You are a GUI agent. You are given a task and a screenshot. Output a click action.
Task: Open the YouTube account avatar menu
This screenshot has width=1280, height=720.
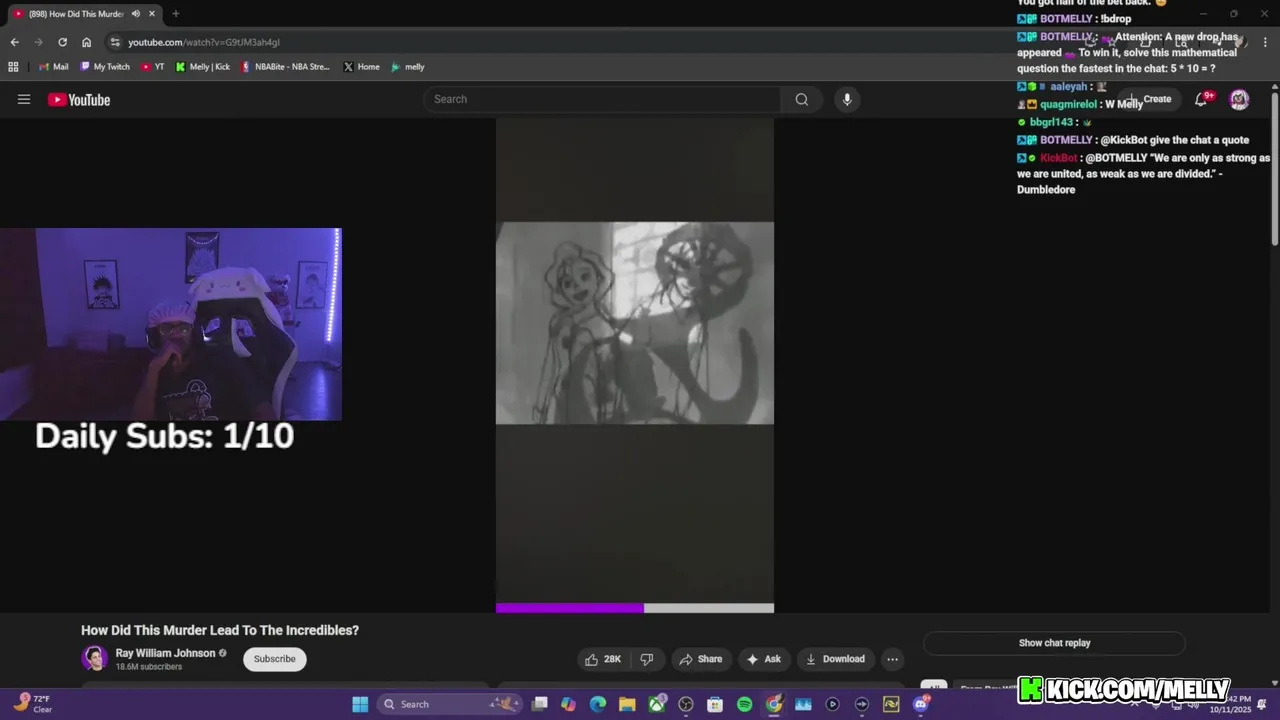pyautogui.click(x=1239, y=99)
